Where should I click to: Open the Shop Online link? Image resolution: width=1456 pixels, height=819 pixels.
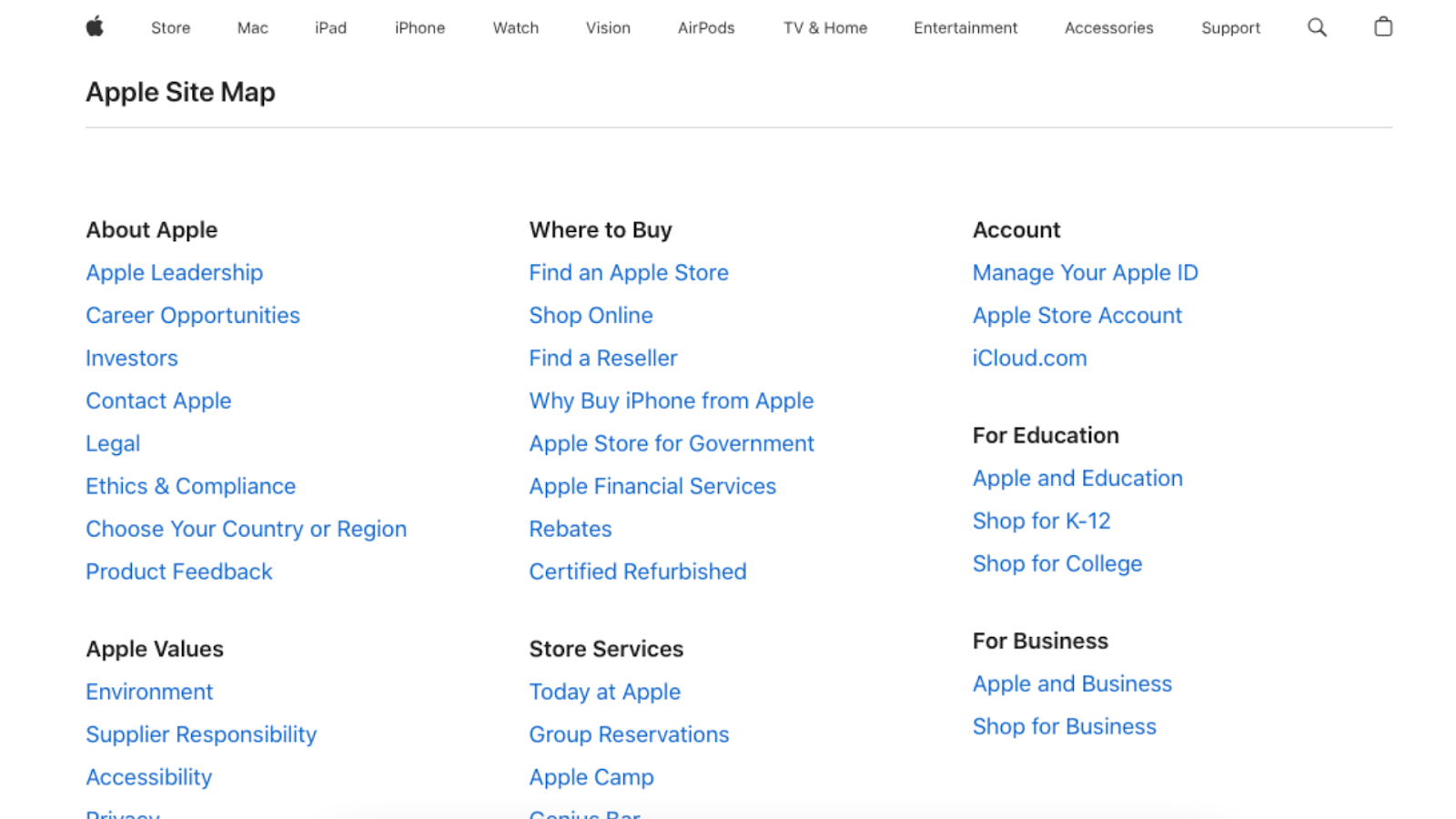coord(591,316)
